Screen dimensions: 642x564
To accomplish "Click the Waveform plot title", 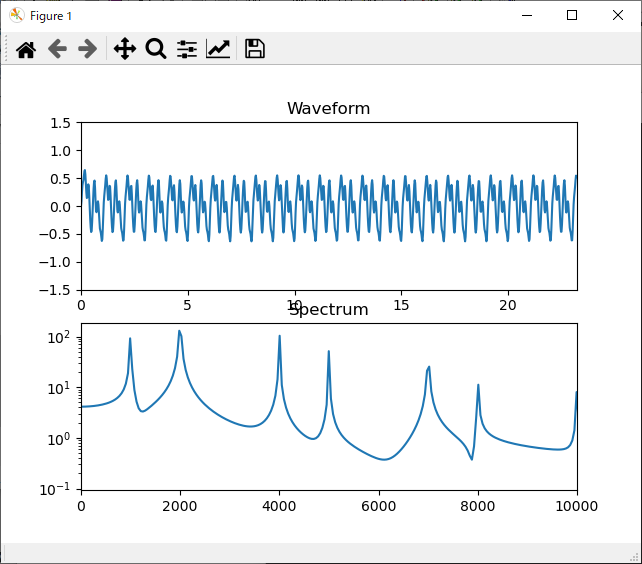I will point(328,109).
